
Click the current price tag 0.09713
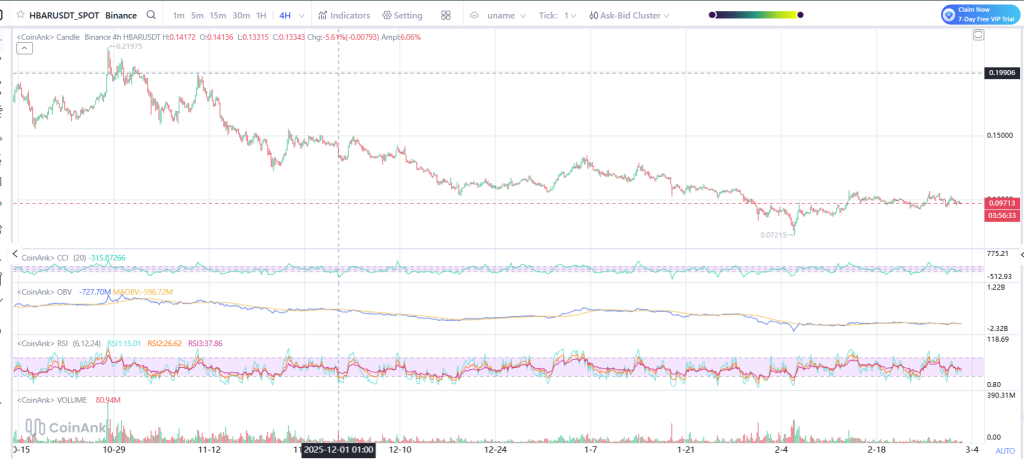point(1002,203)
